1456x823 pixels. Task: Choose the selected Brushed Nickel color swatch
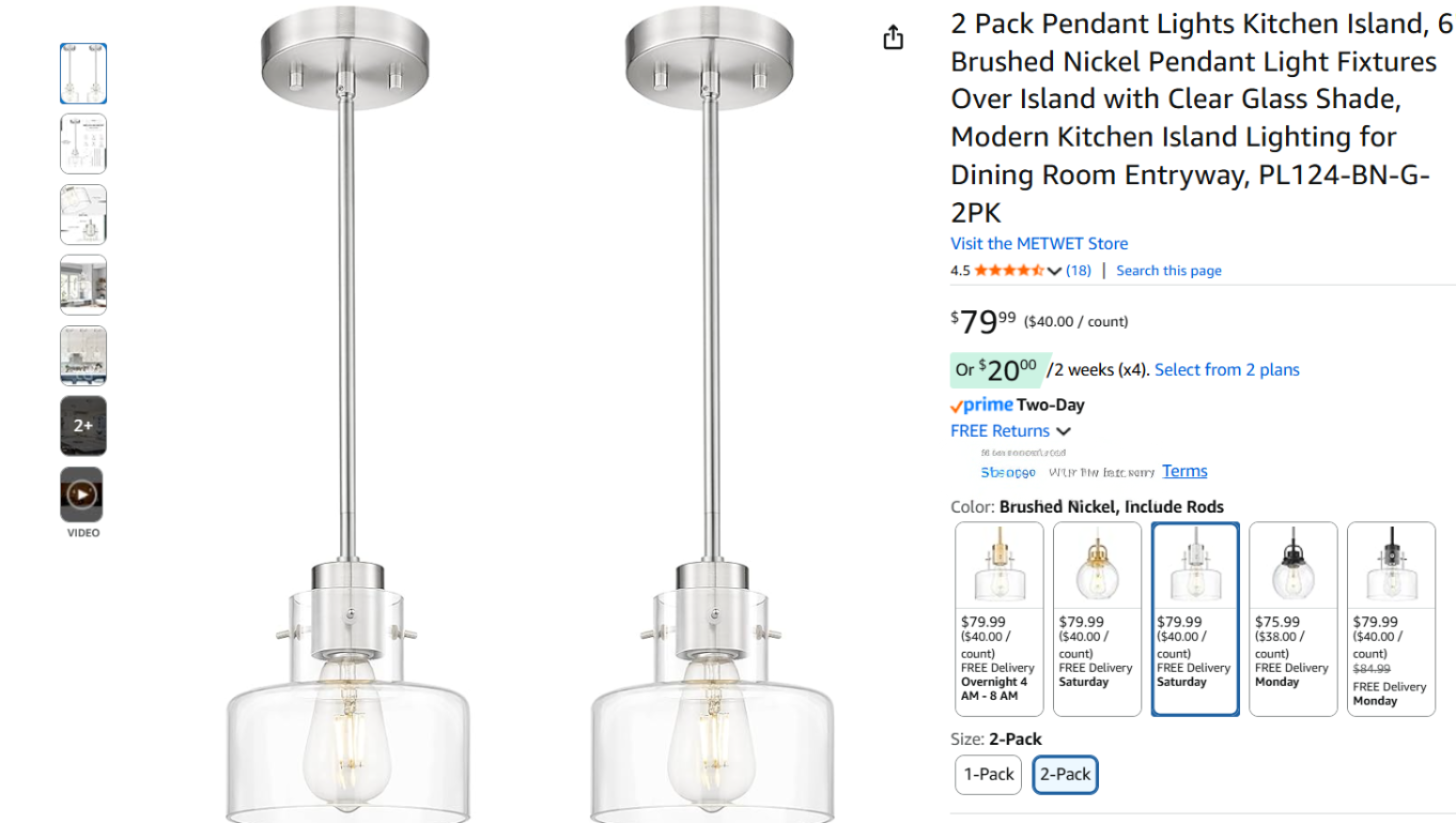[1195, 618]
